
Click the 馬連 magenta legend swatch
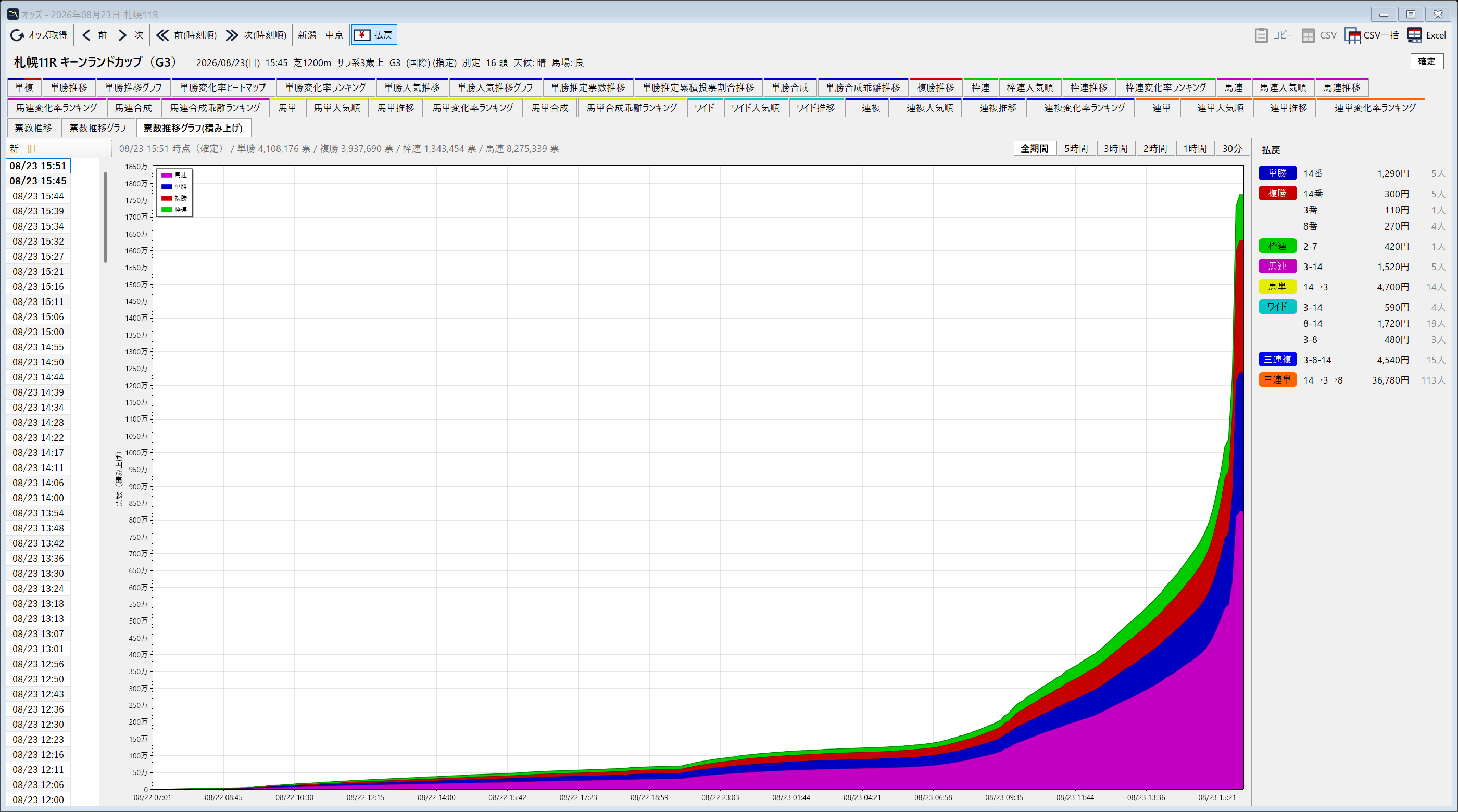167,175
